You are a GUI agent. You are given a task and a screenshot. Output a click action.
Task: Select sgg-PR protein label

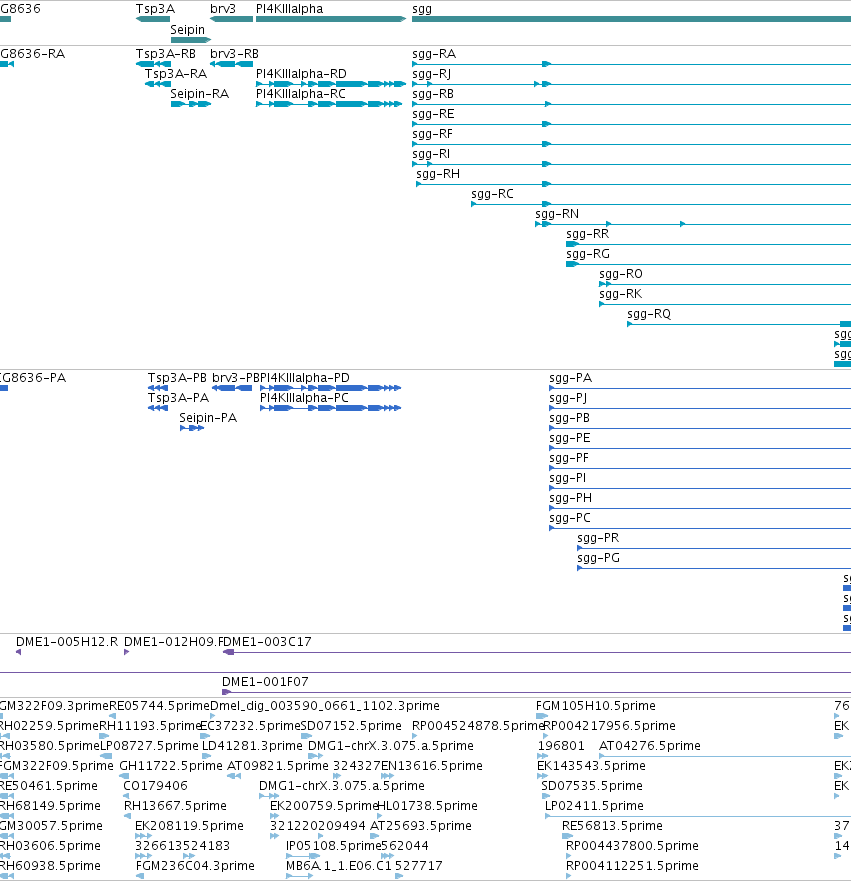coord(598,538)
